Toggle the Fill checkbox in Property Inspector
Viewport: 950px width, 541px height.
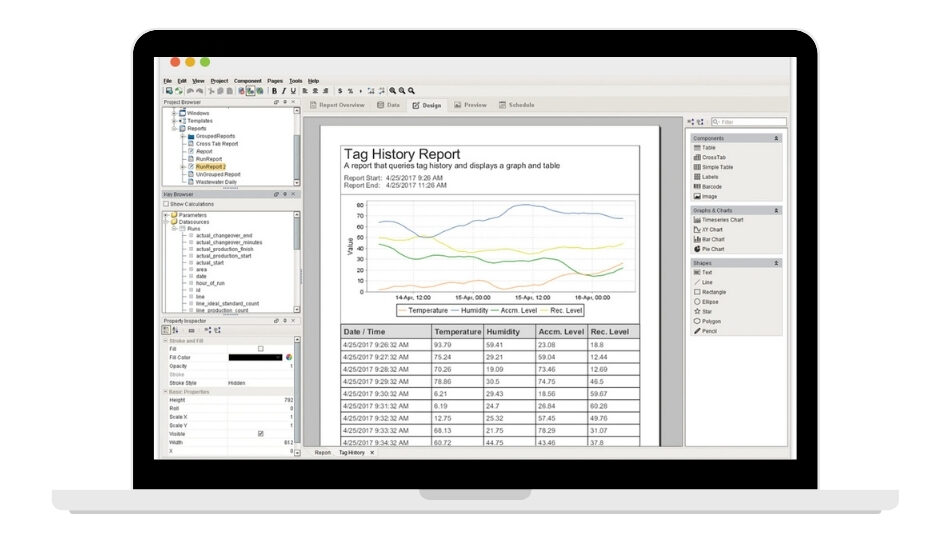[x=261, y=348]
